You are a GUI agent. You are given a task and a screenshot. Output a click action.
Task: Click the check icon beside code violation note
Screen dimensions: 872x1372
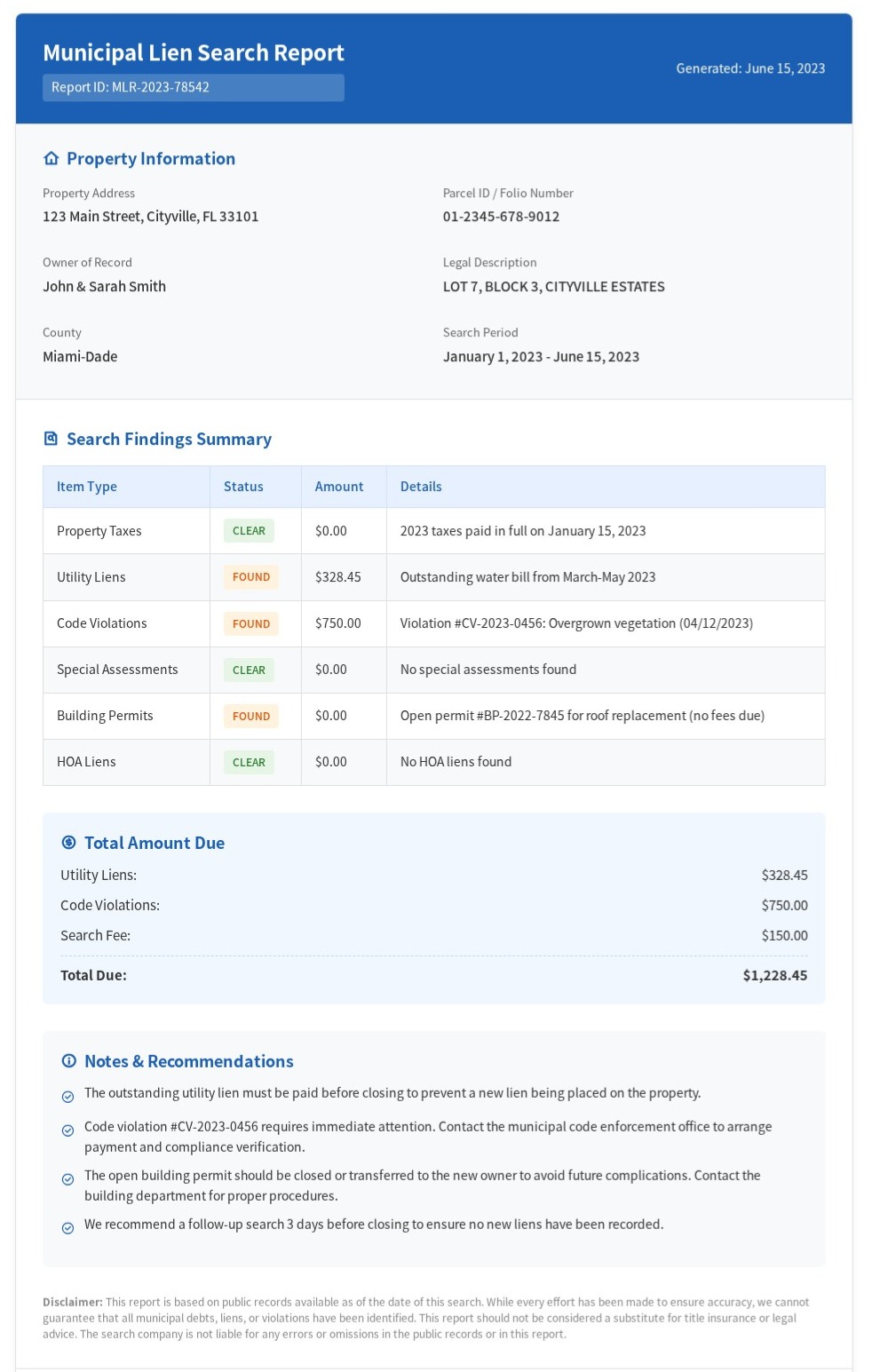click(x=67, y=1130)
